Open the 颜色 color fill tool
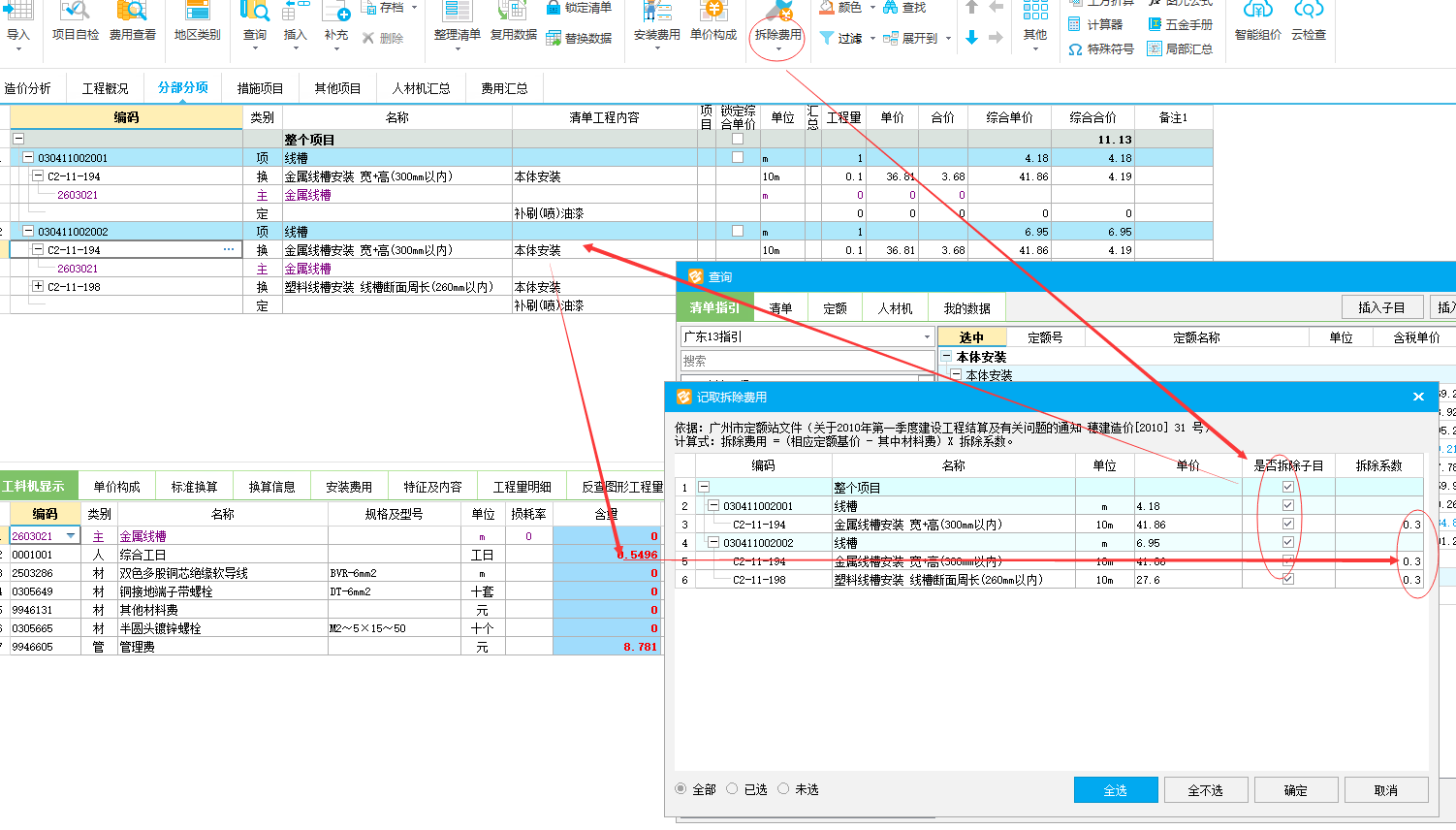The height and width of the screenshot is (830, 1456). (840, 8)
